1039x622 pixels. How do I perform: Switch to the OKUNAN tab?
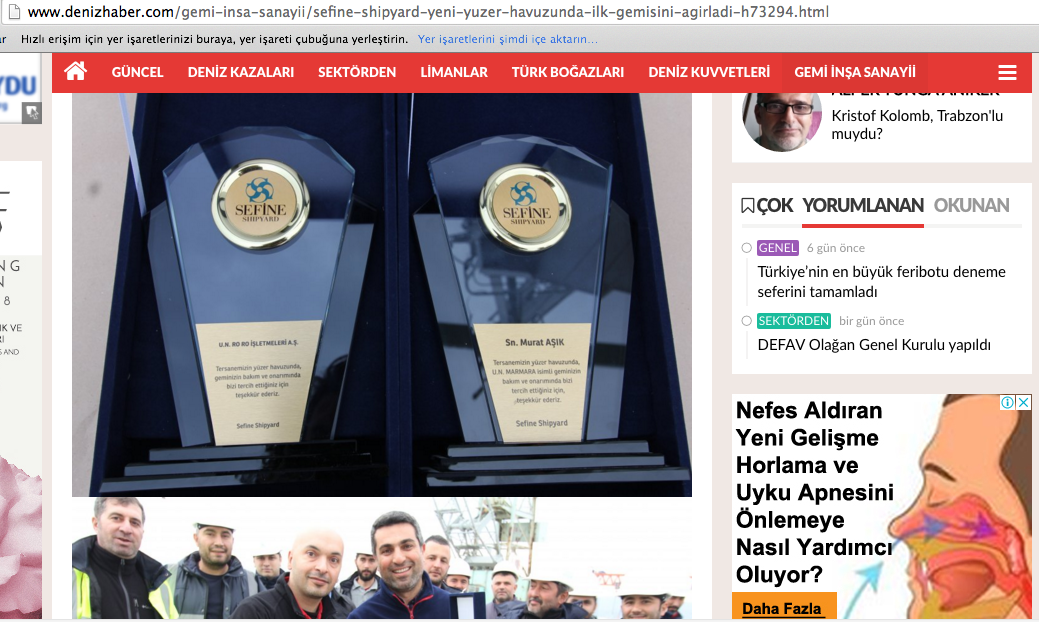pyautogui.click(x=971, y=205)
